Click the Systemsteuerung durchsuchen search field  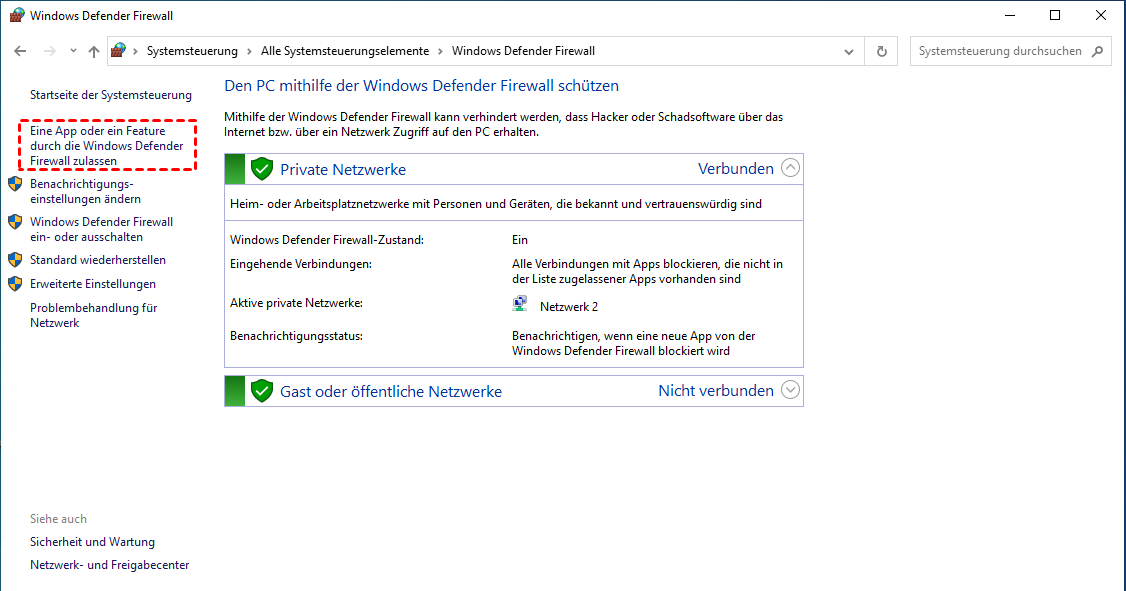point(1000,51)
